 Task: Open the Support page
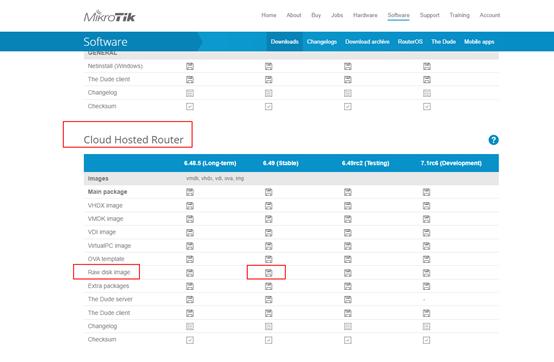click(430, 15)
